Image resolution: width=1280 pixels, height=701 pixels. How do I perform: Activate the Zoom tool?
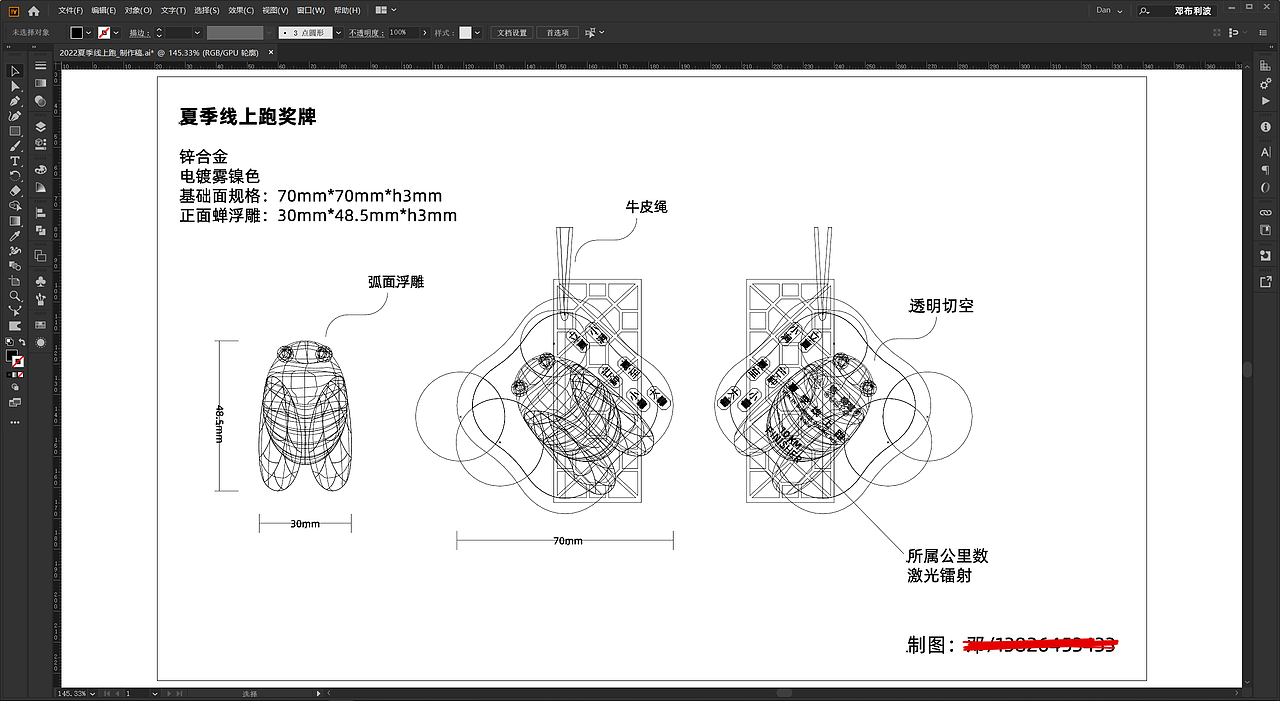(x=14, y=296)
